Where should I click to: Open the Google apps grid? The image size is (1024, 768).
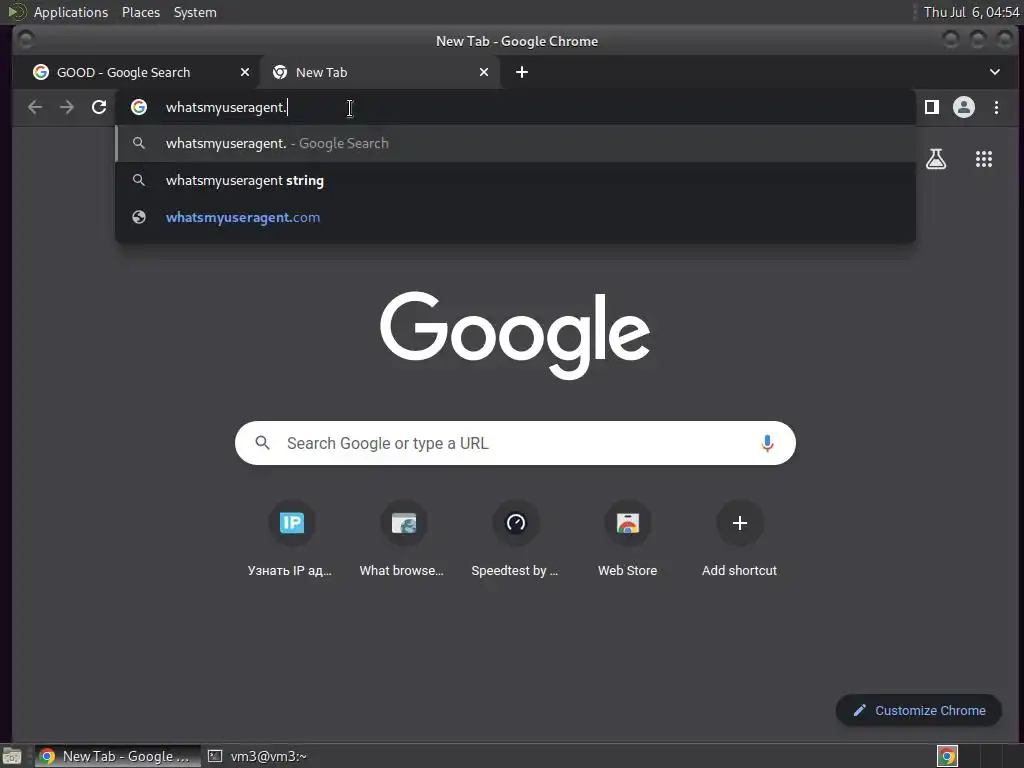point(984,159)
